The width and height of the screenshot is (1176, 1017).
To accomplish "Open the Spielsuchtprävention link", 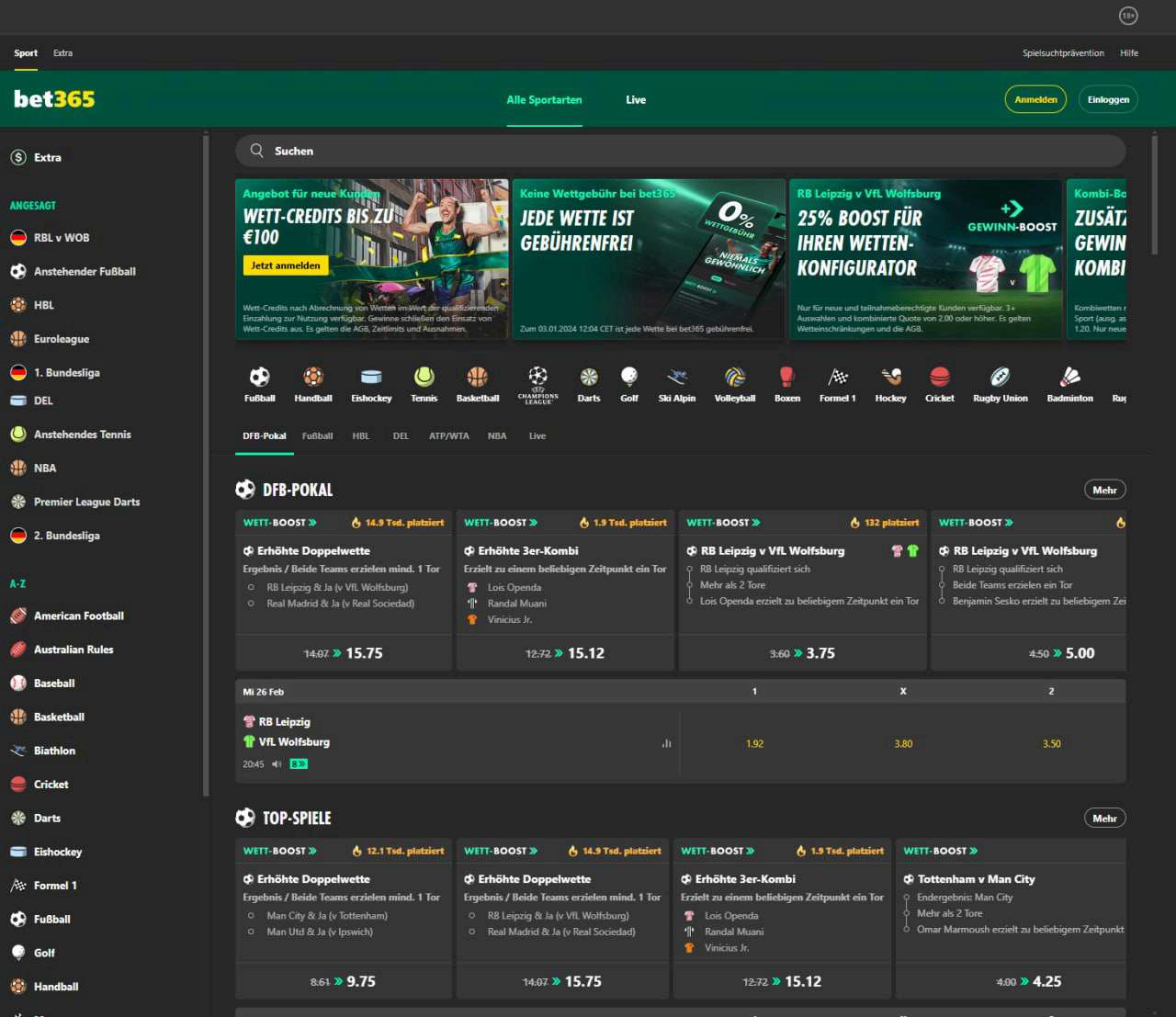I will pos(1063,53).
